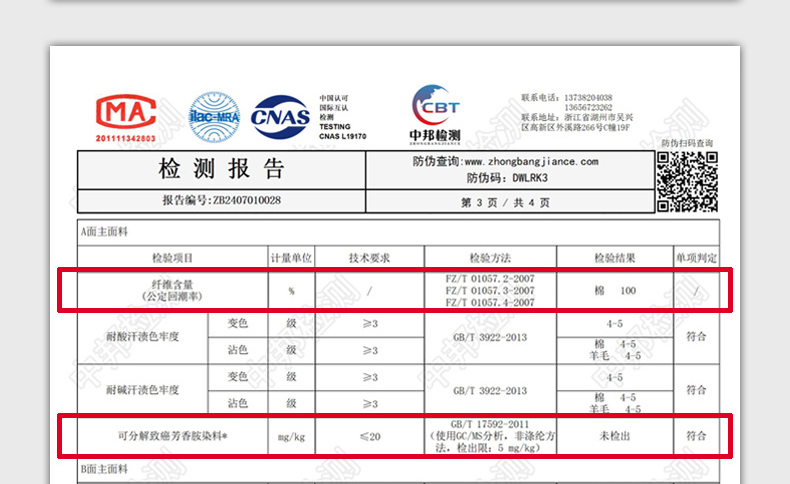Select the 可分解致癌芳香胺染料 row label
The image size is (790, 484).
point(170,436)
